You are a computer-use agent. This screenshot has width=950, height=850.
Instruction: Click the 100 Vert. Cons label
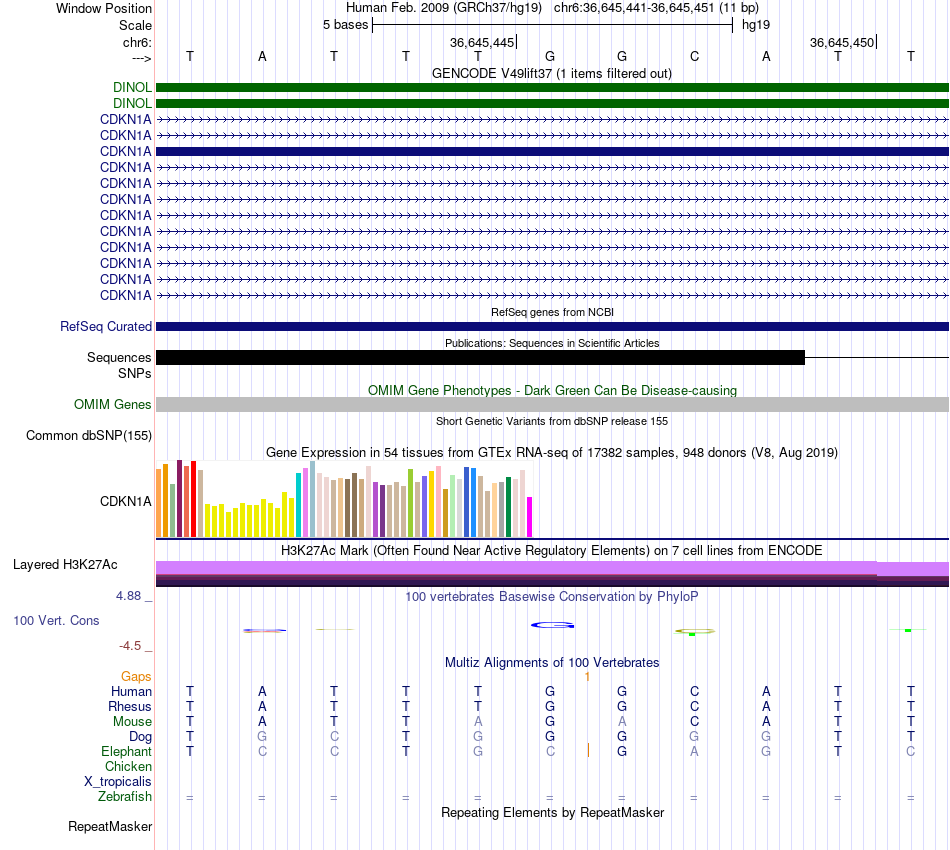(56, 620)
